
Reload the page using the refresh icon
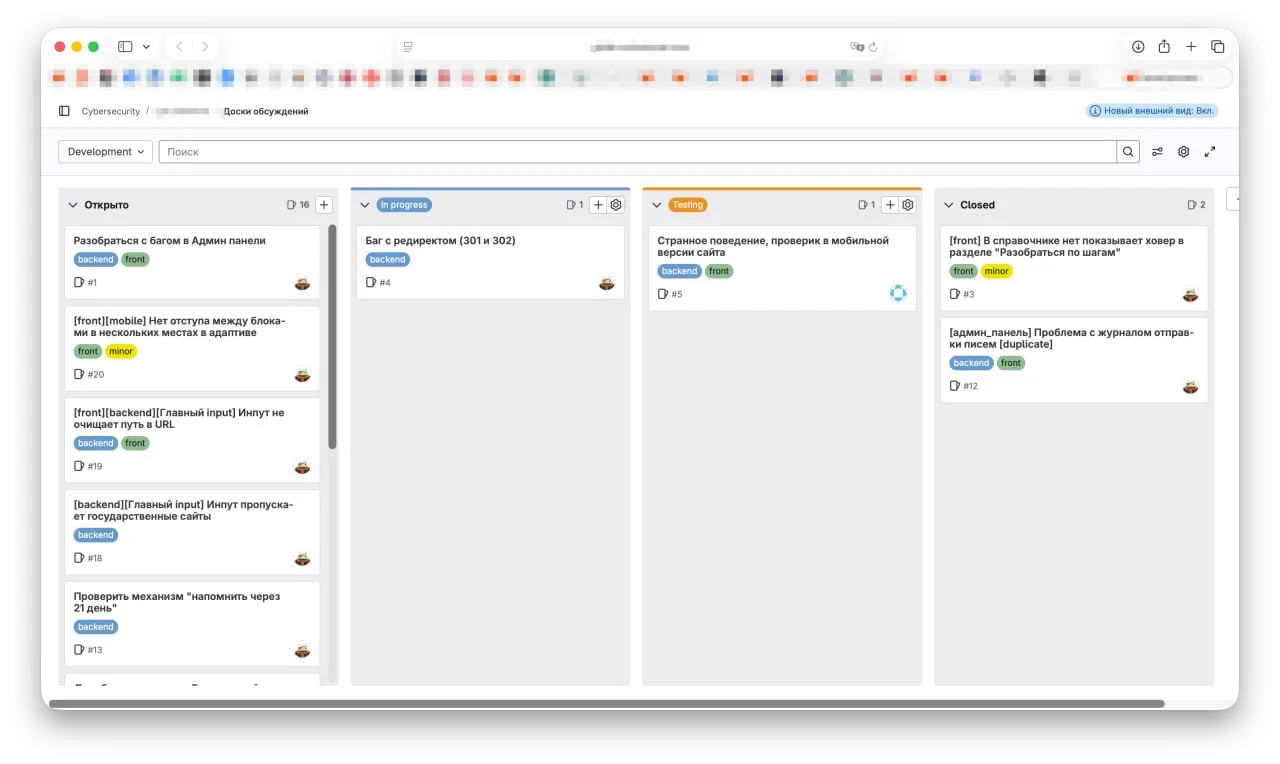873,47
